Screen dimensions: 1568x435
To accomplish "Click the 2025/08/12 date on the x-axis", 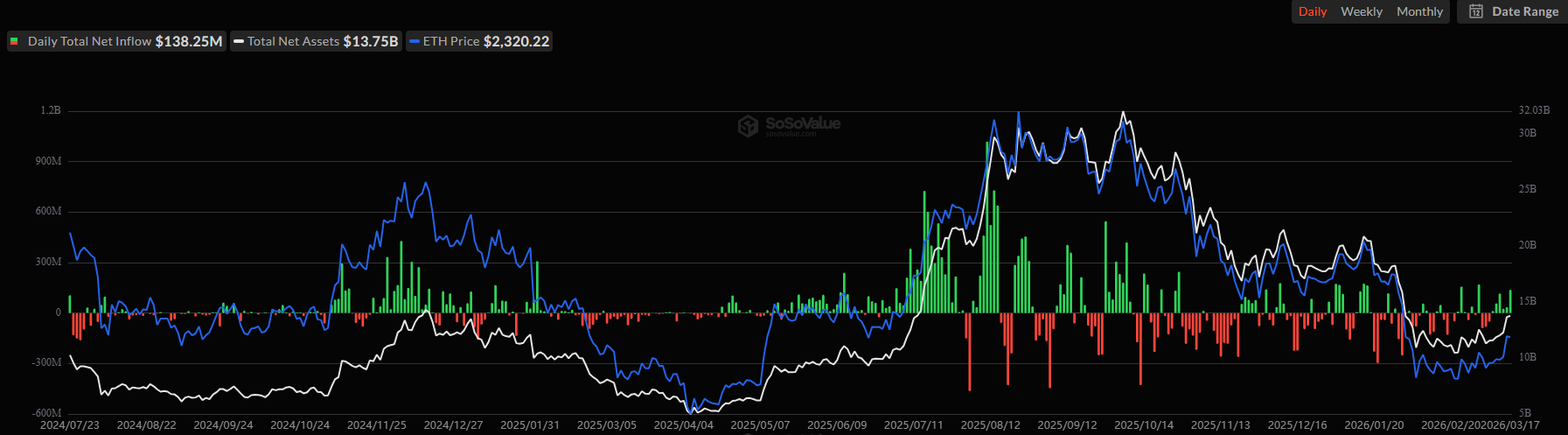I will click(x=990, y=425).
